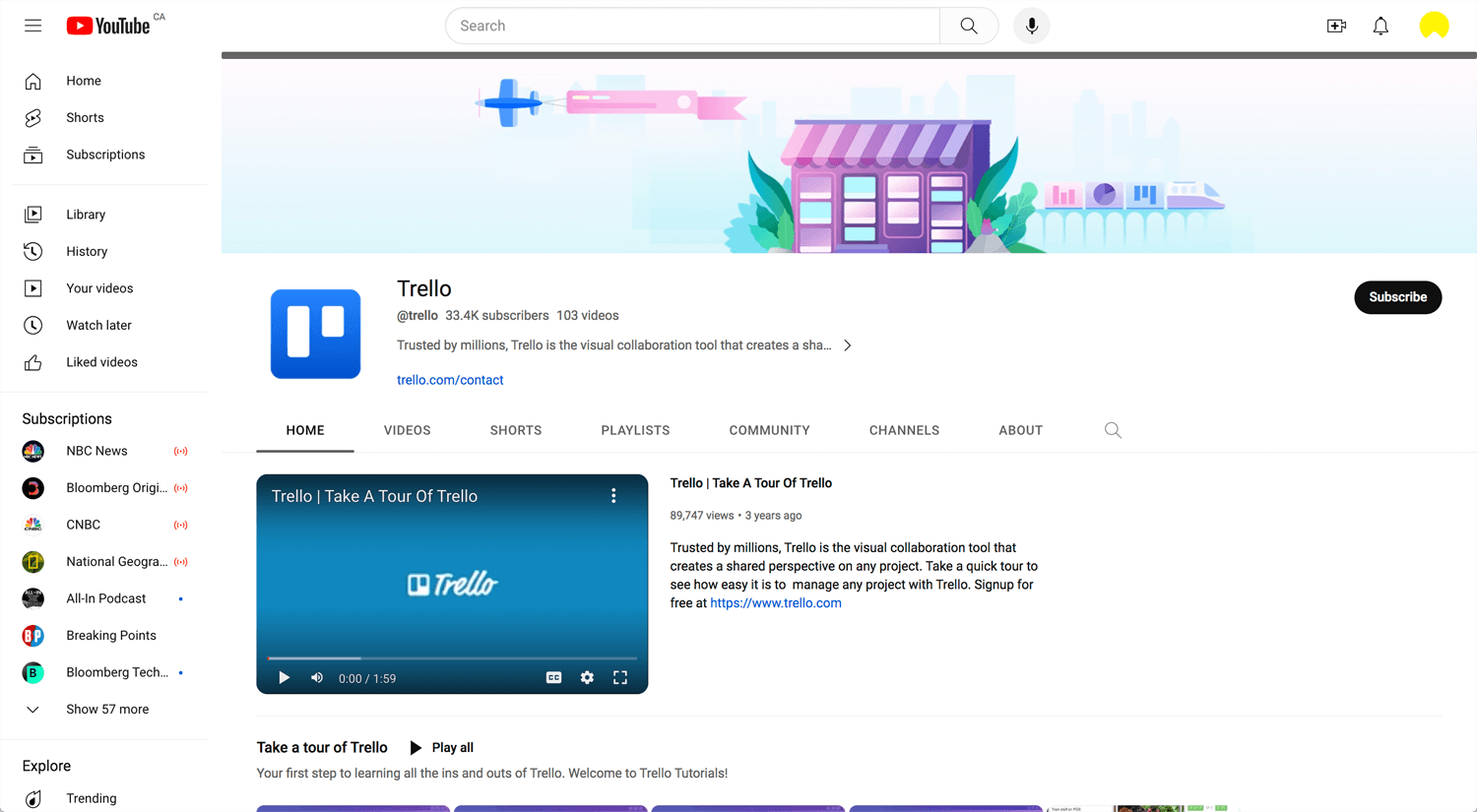This screenshot has width=1477, height=812.
Task: Click the video progress bar
Action: click(x=452, y=657)
